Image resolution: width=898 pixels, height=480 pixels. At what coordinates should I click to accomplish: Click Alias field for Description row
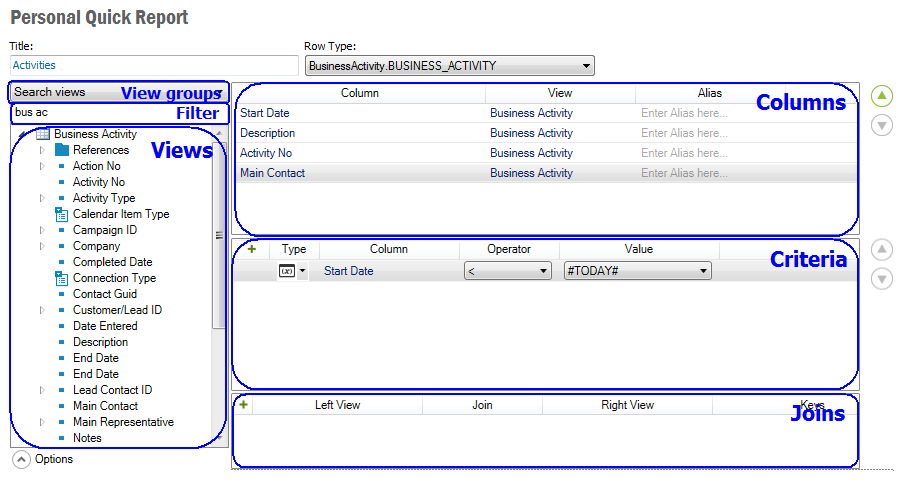pyautogui.click(x=684, y=133)
